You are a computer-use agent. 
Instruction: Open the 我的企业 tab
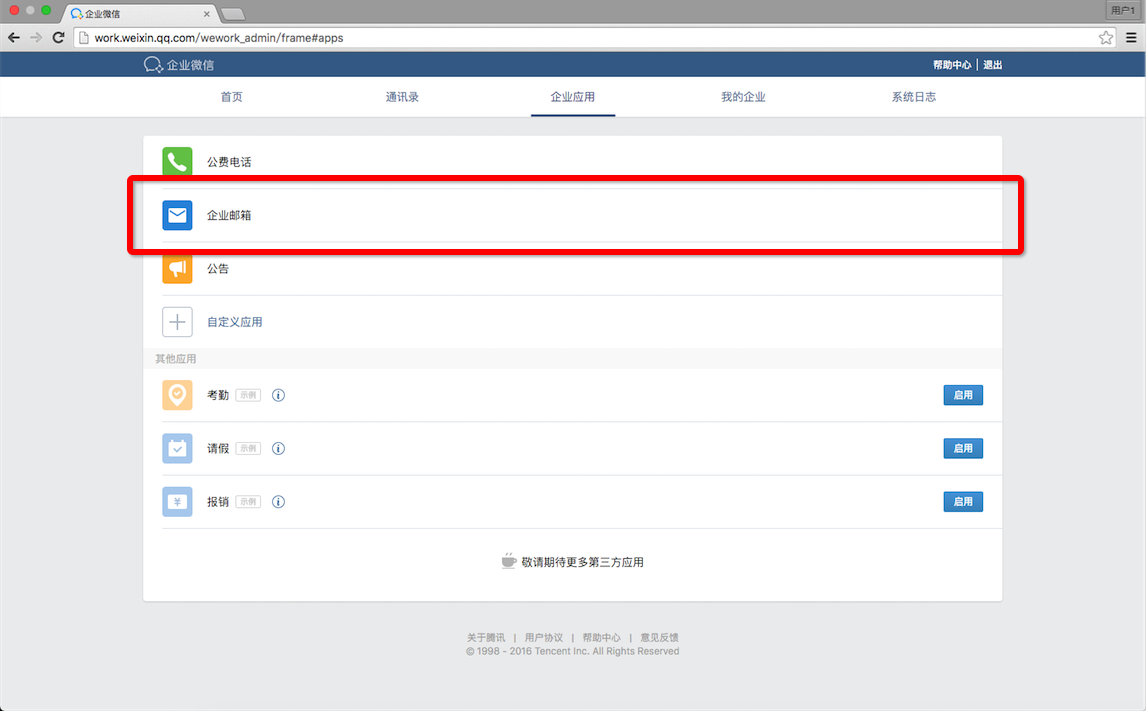pos(743,97)
